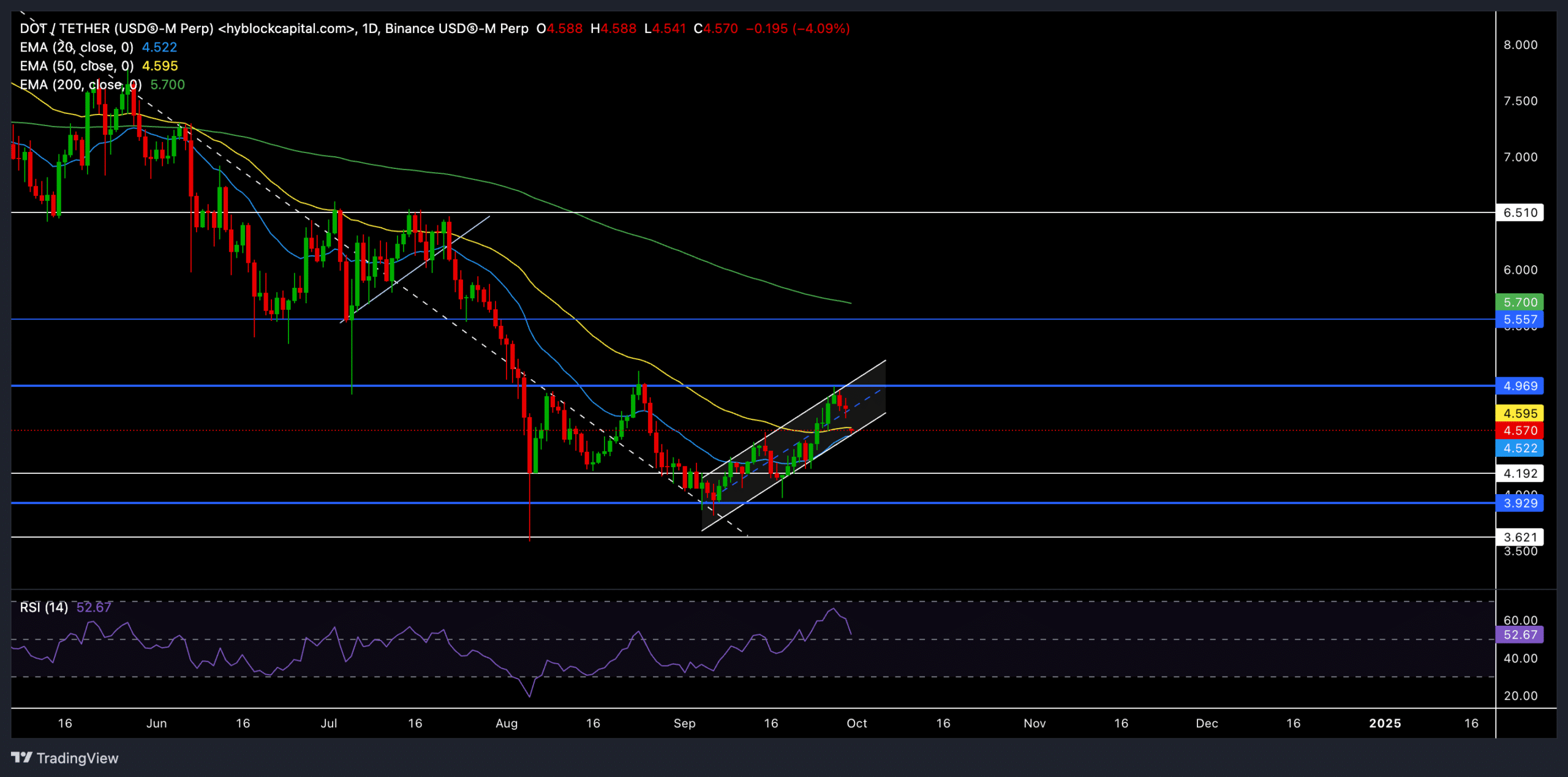Click the Sep label on time axis
1568x777 pixels.
(685, 723)
